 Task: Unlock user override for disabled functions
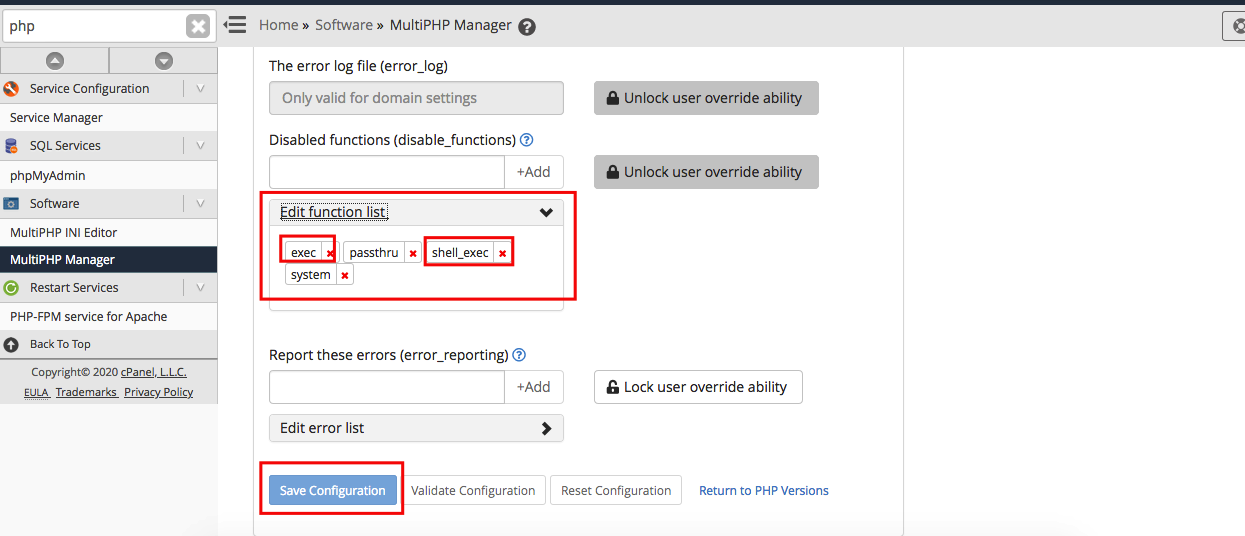(706, 172)
